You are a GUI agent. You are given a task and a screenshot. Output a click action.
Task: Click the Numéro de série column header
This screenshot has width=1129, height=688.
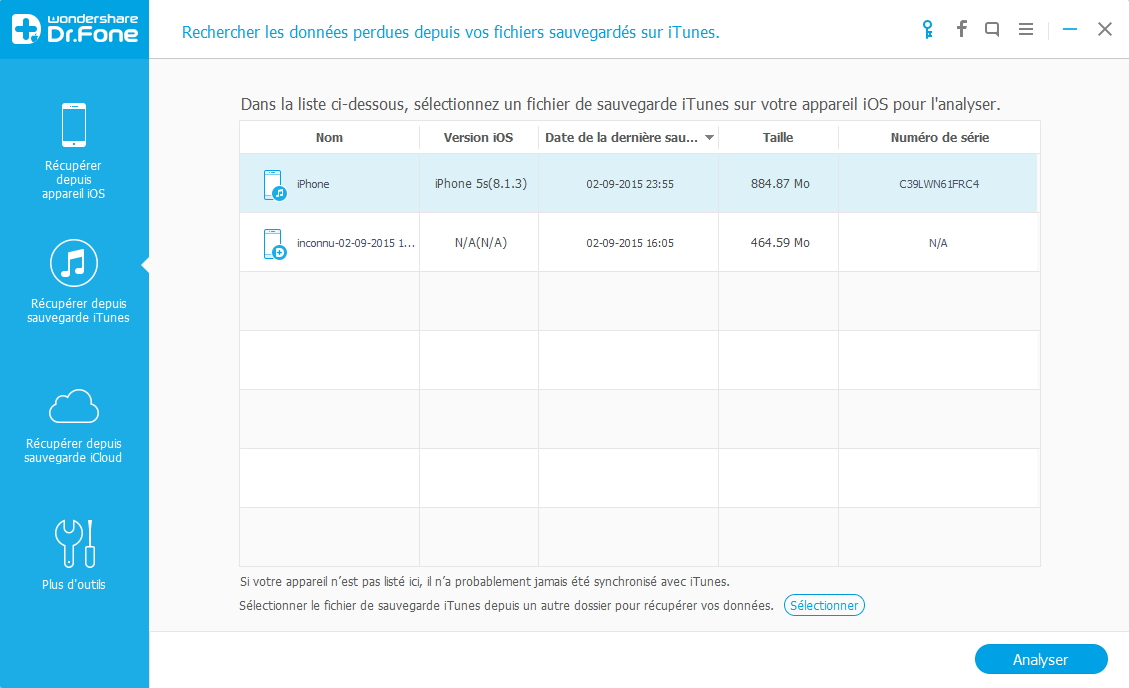939,138
